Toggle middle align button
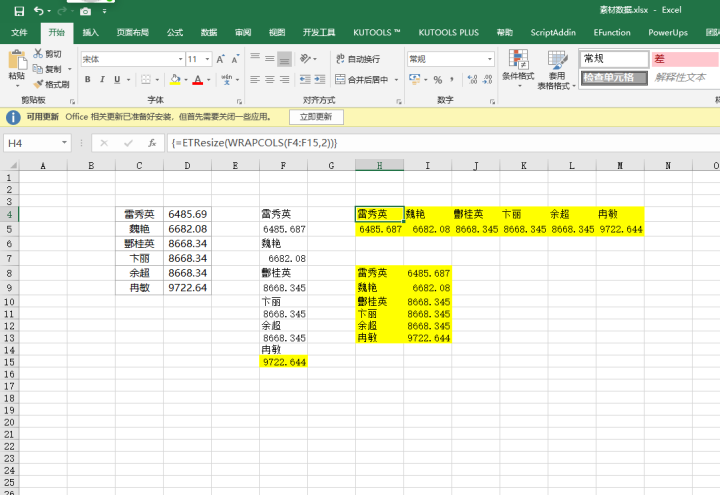 (270, 58)
